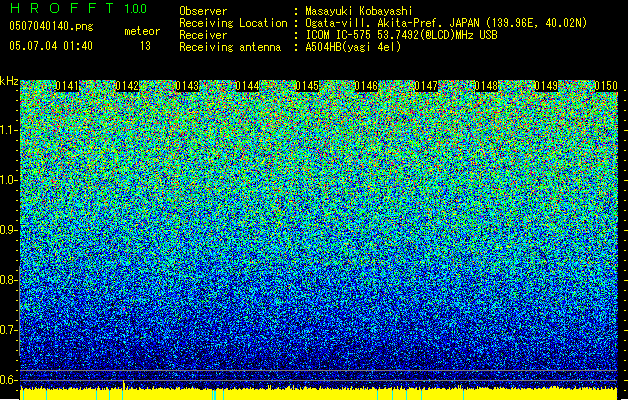Click the 1.1 kHz axis label
The image size is (629, 400).
pyautogui.click(x=7, y=130)
